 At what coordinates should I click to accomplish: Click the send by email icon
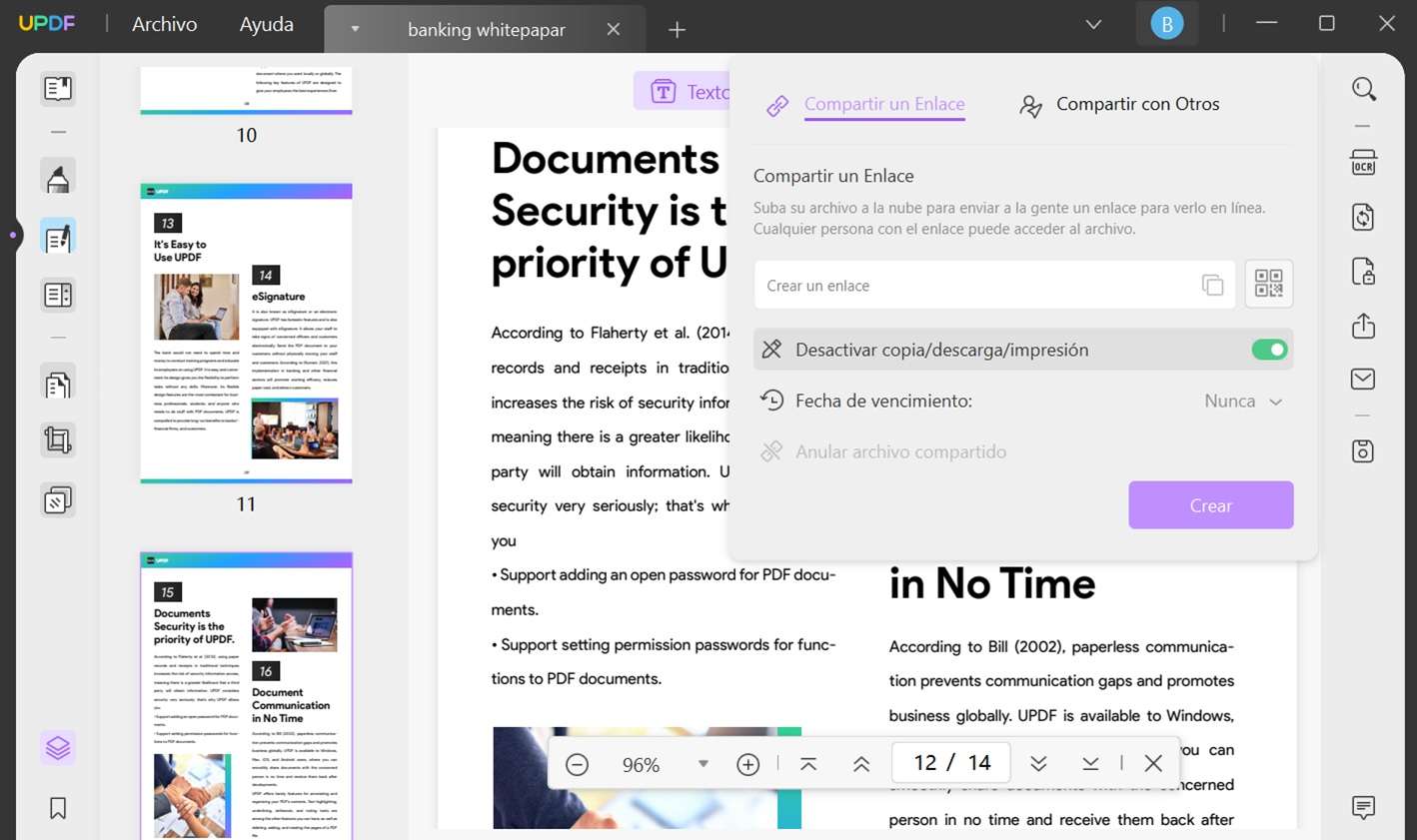click(1363, 380)
